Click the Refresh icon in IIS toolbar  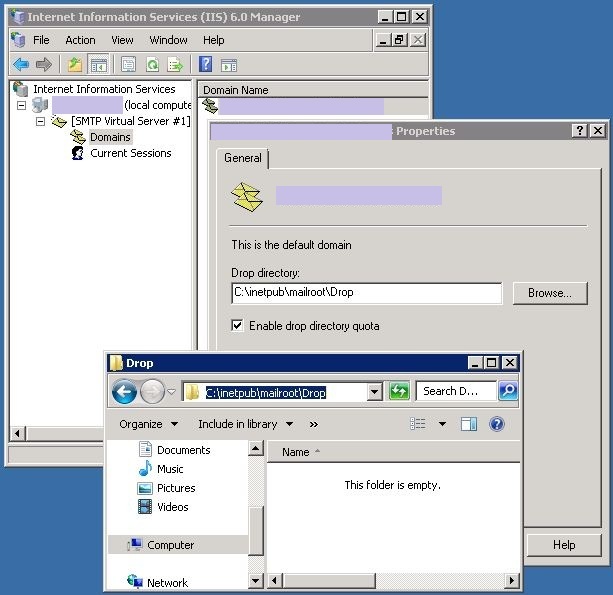pyautogui.click(x=152, y=65)
